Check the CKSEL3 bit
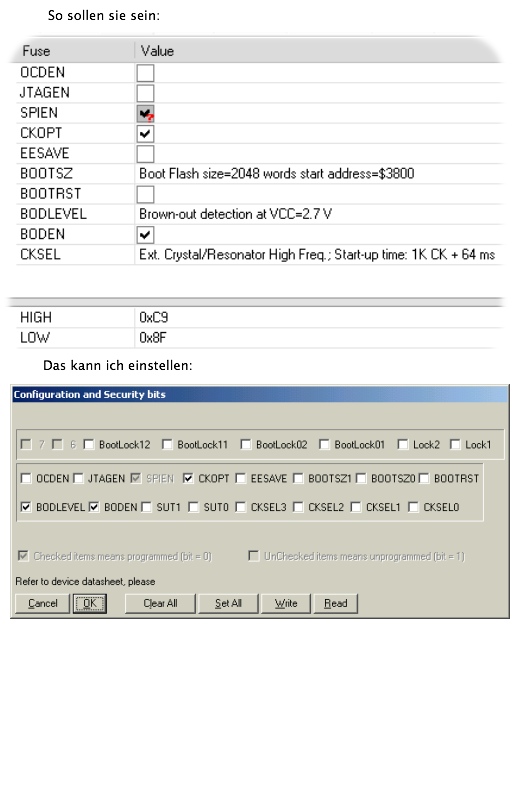Viewport: 512px width, 800px height. (241, 507)
